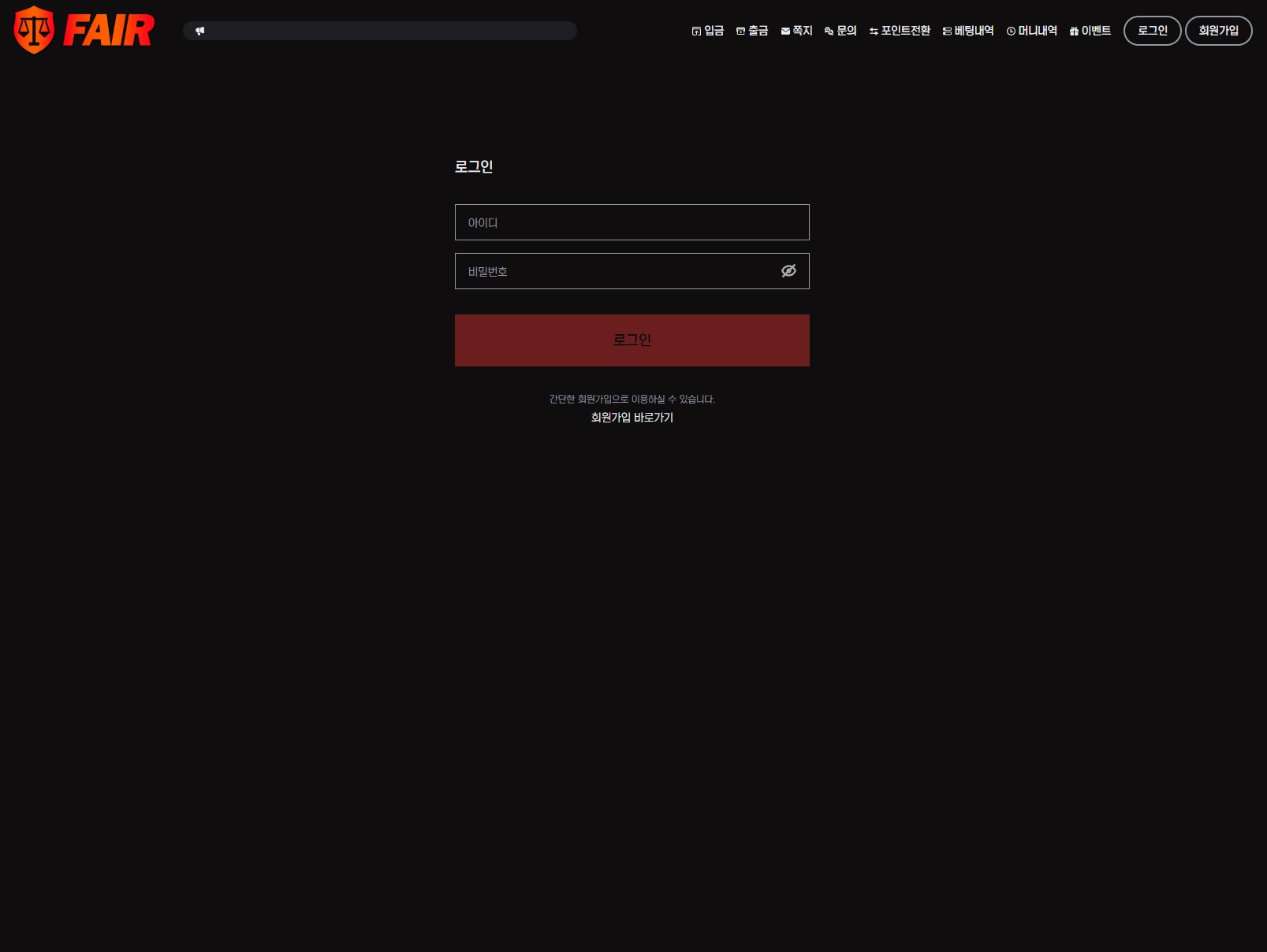This screenshot has width=1267, height=952.
Task: Open messages via the 쪽지 envelope icon
Action: [785, 32]
